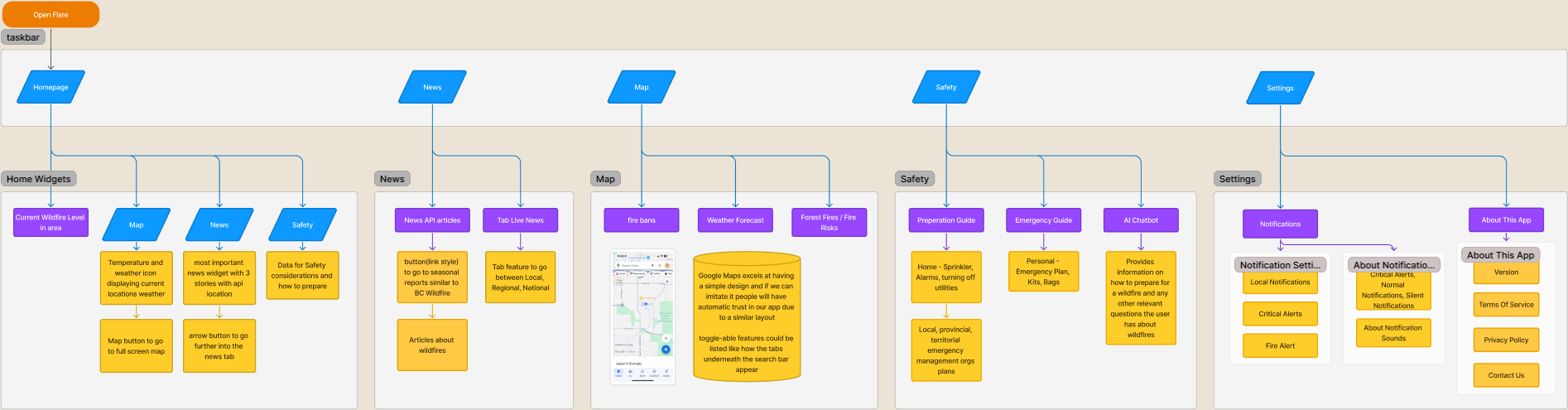Image resolution: width=1568 pixels, height=410 pixels.
Task: Click the orange Open Flare start node
Action: pos(51,15)
